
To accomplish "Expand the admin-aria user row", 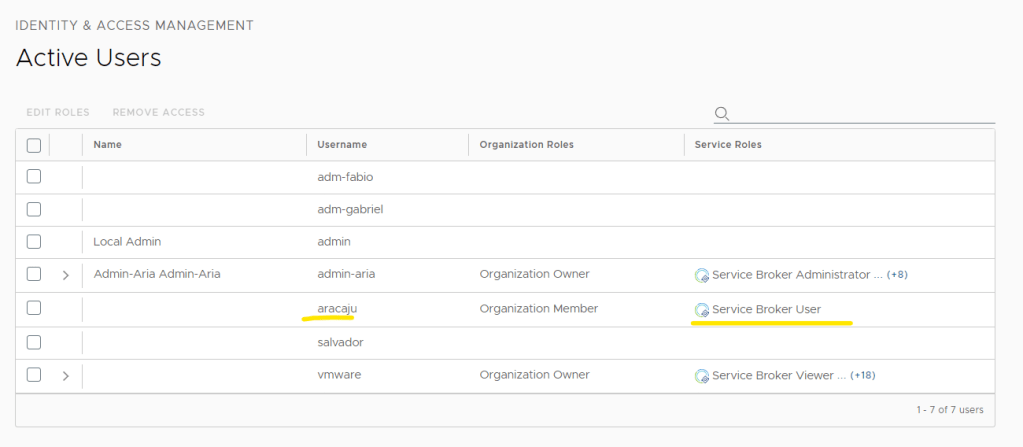I will [66, 275].
